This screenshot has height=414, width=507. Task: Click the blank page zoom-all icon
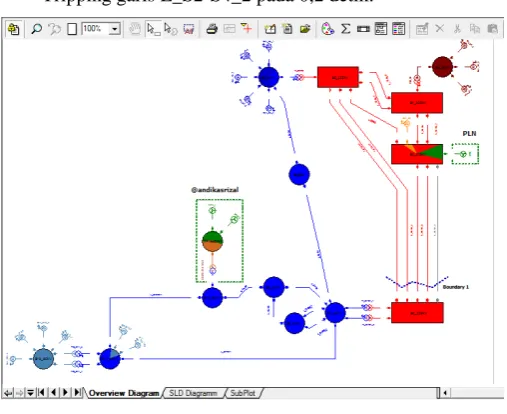[72, 29]
